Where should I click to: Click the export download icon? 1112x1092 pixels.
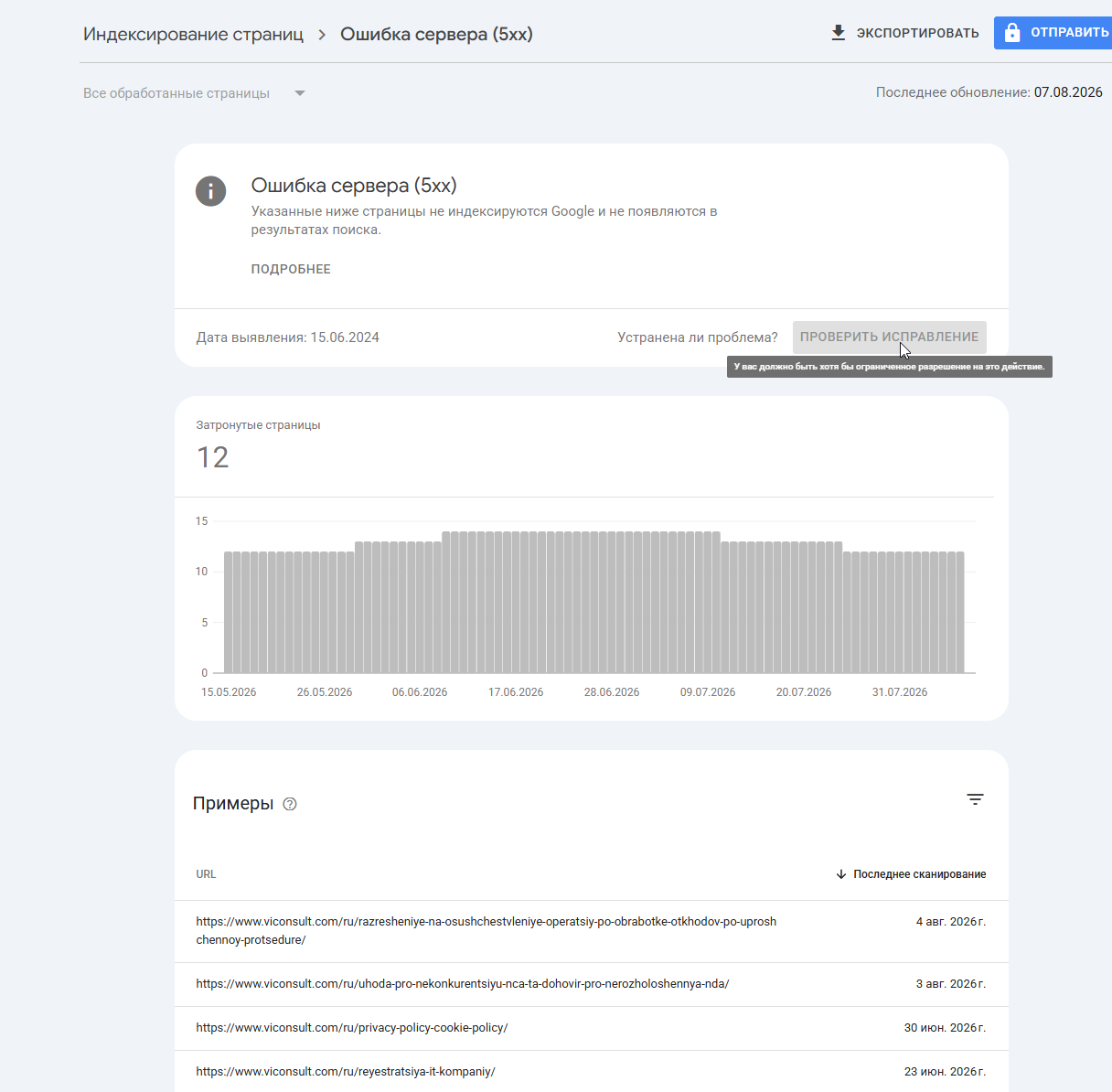(x=838, y=33)
